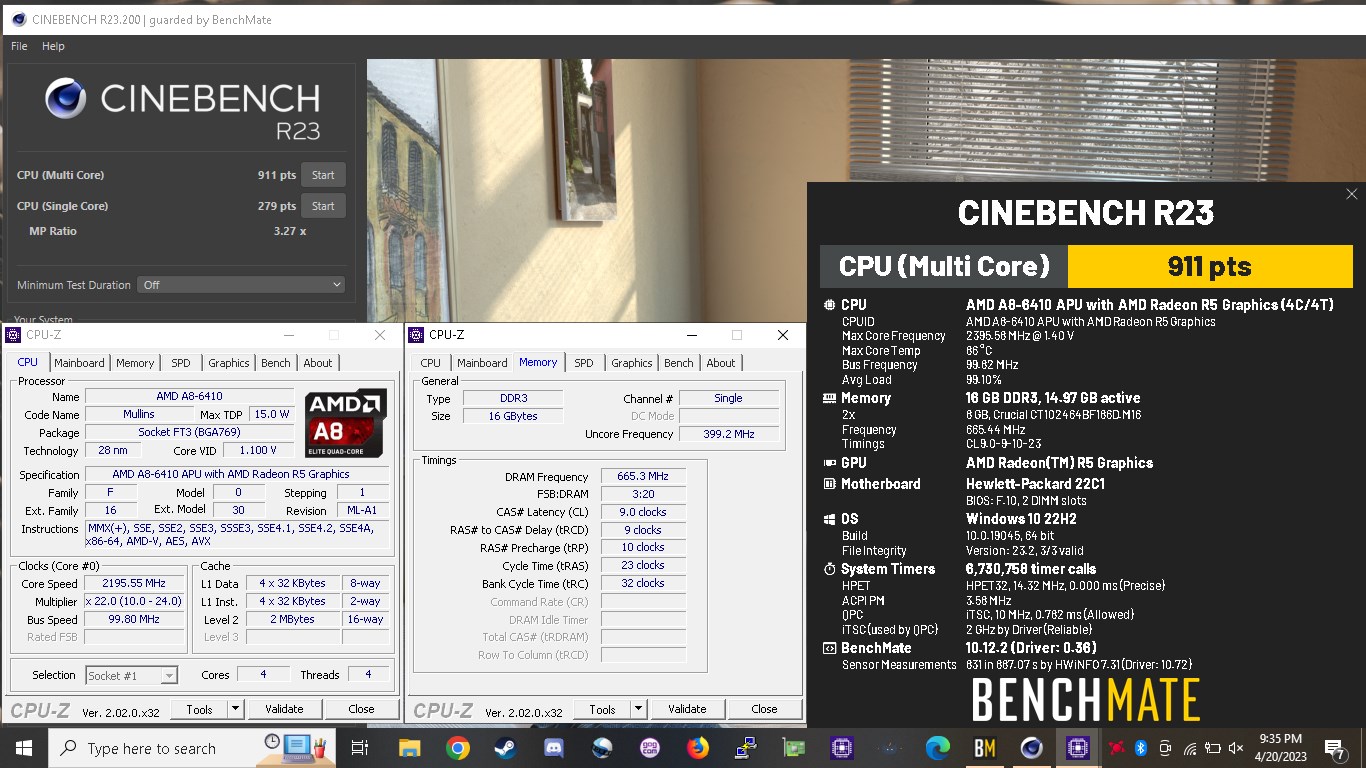This screenshot has width=1366, height=768.
Task: Click the Channel # value Single
Action: pos(728,398)
